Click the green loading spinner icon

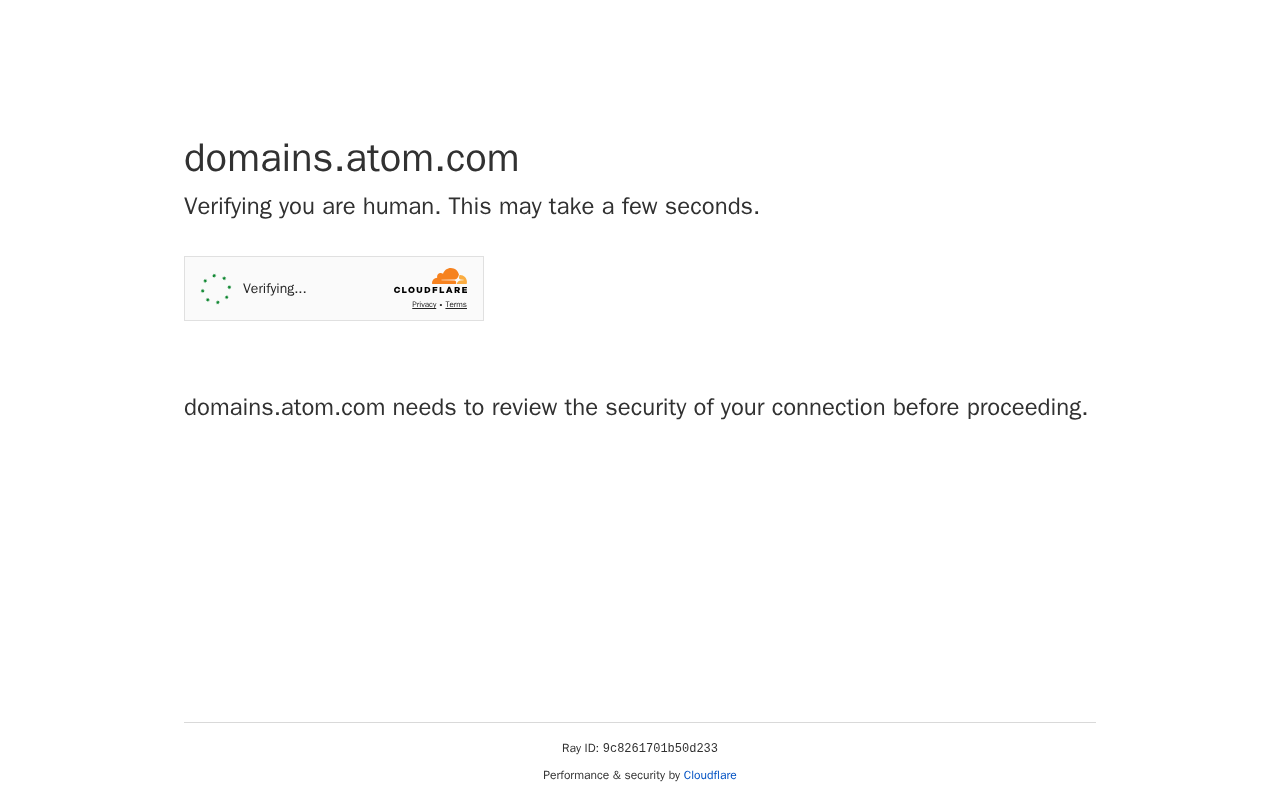pyautogui.click(x=216, y=289)
